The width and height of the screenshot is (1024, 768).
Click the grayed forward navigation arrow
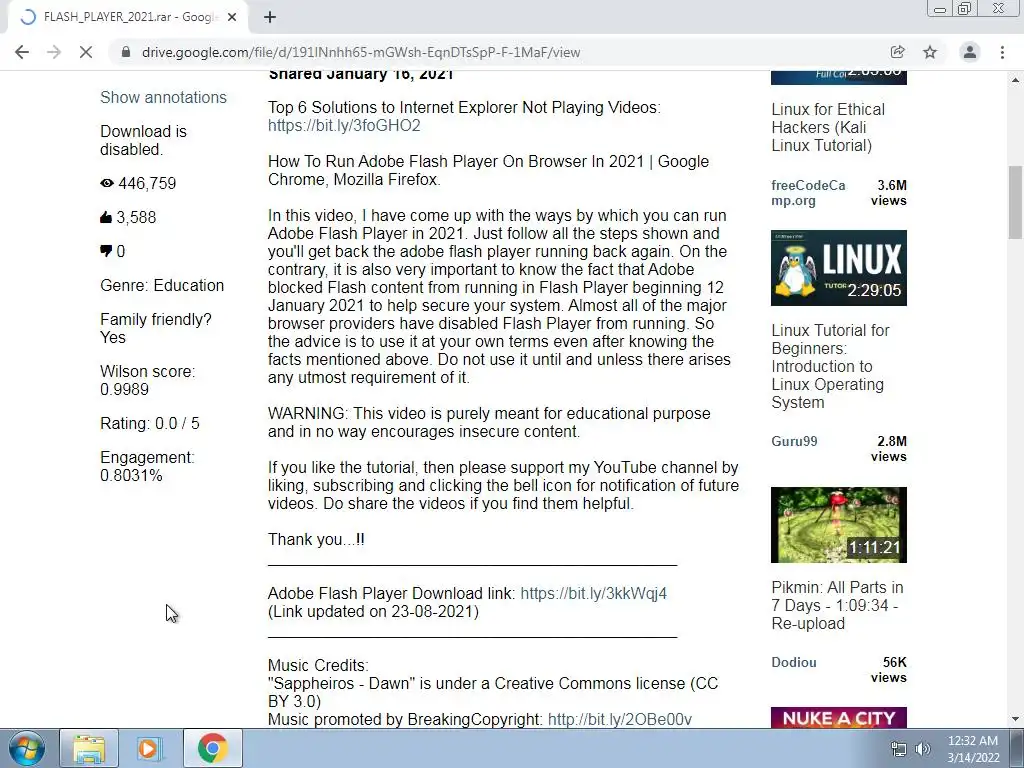click(54, 52)
